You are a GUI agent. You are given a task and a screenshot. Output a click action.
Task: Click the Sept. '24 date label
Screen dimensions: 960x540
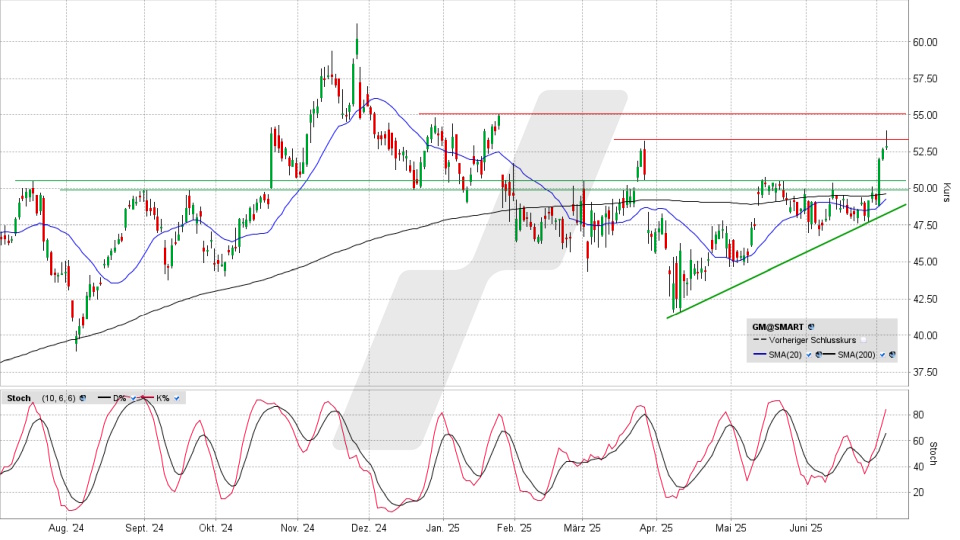coord(144,528)
